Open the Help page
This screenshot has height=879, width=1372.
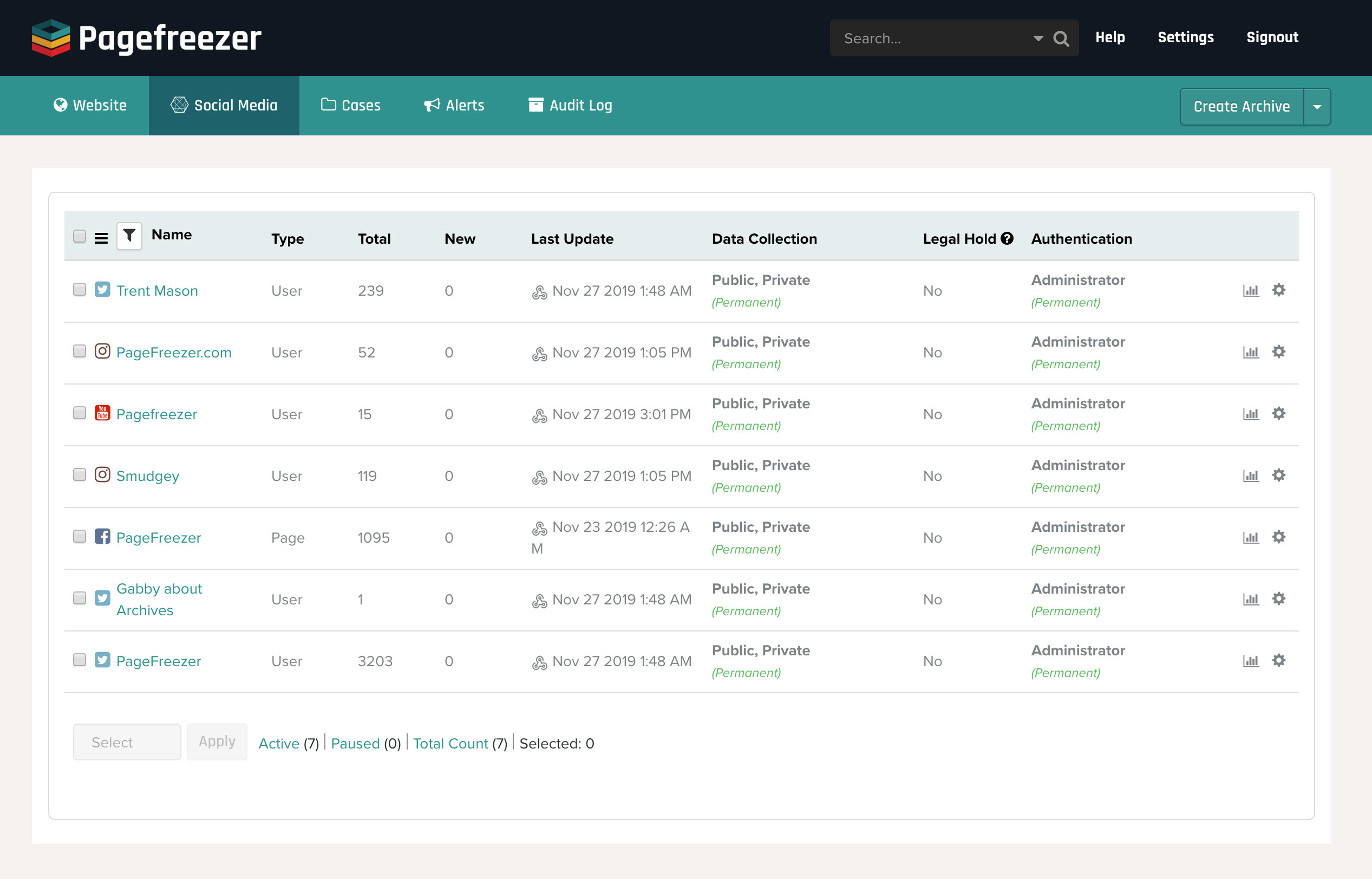coord(1110,37)
